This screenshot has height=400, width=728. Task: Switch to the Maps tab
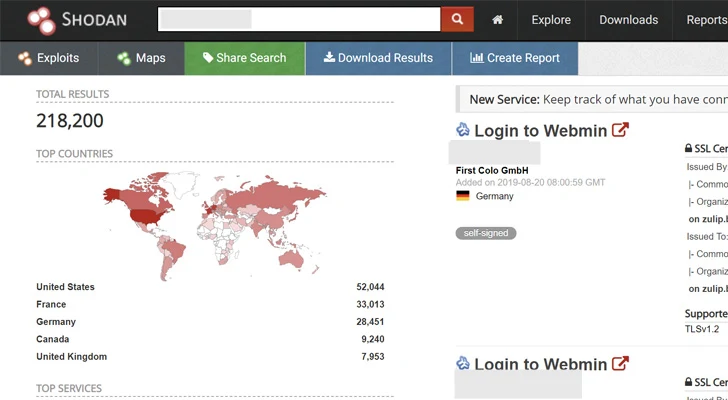click(x=141, y=58)
